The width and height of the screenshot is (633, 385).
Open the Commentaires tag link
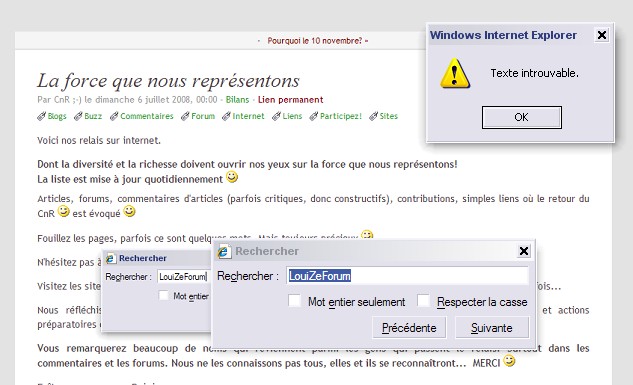click(147, 116)
